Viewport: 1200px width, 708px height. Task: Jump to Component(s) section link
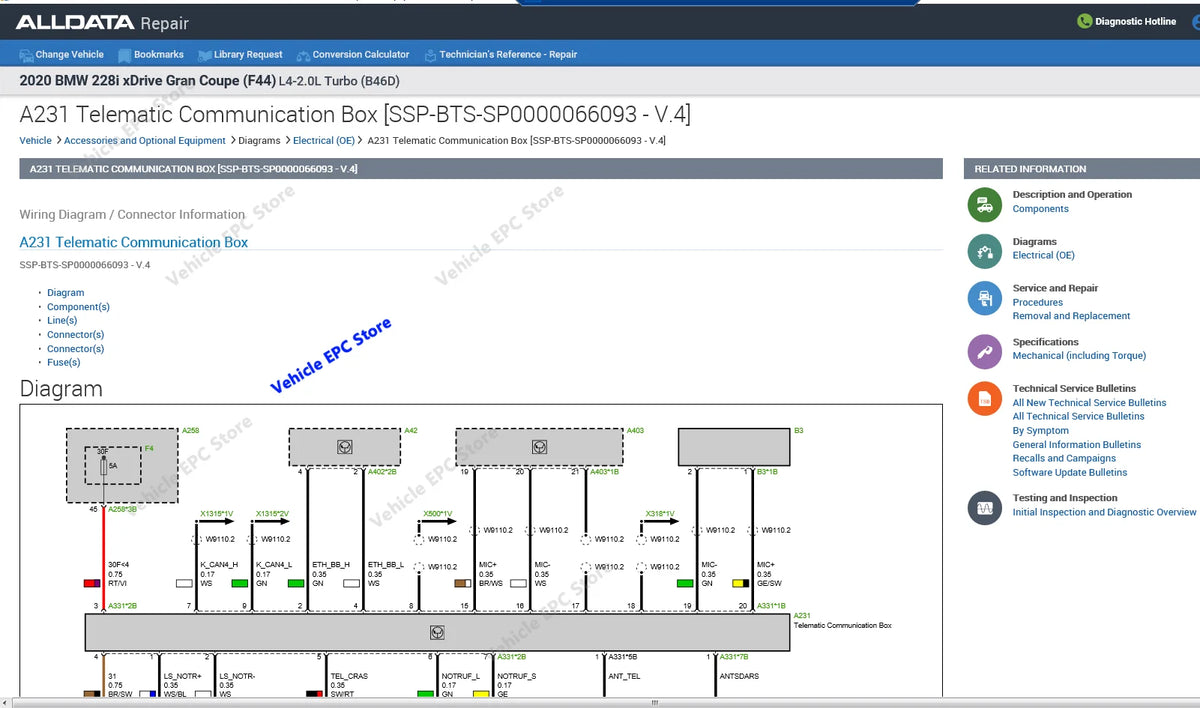[78, 307]
